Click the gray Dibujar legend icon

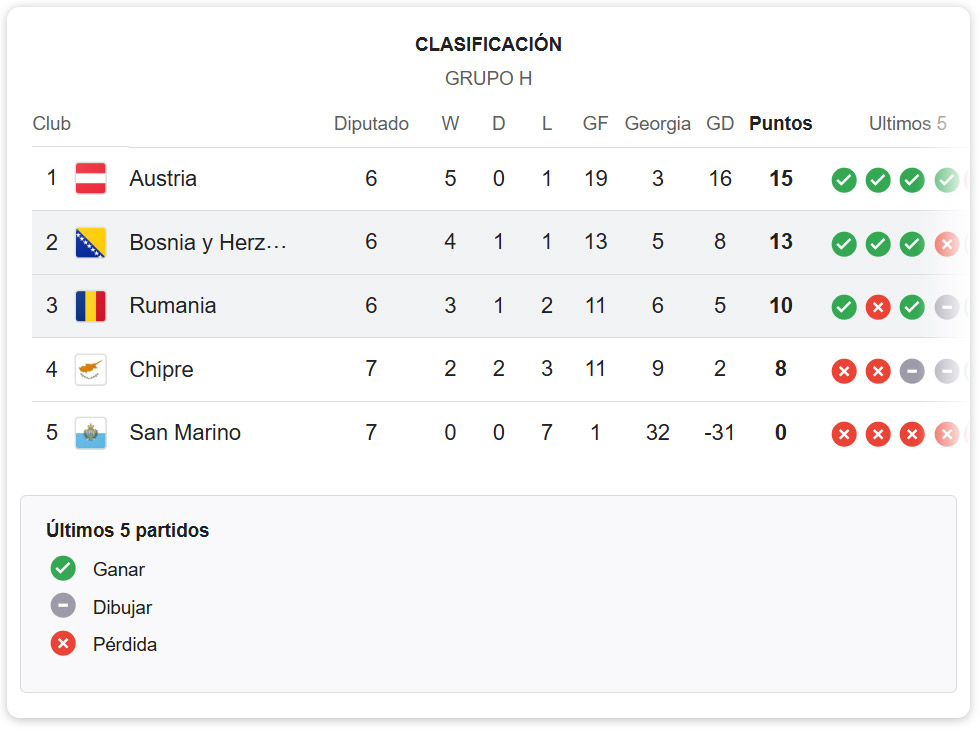coord(63,606)
